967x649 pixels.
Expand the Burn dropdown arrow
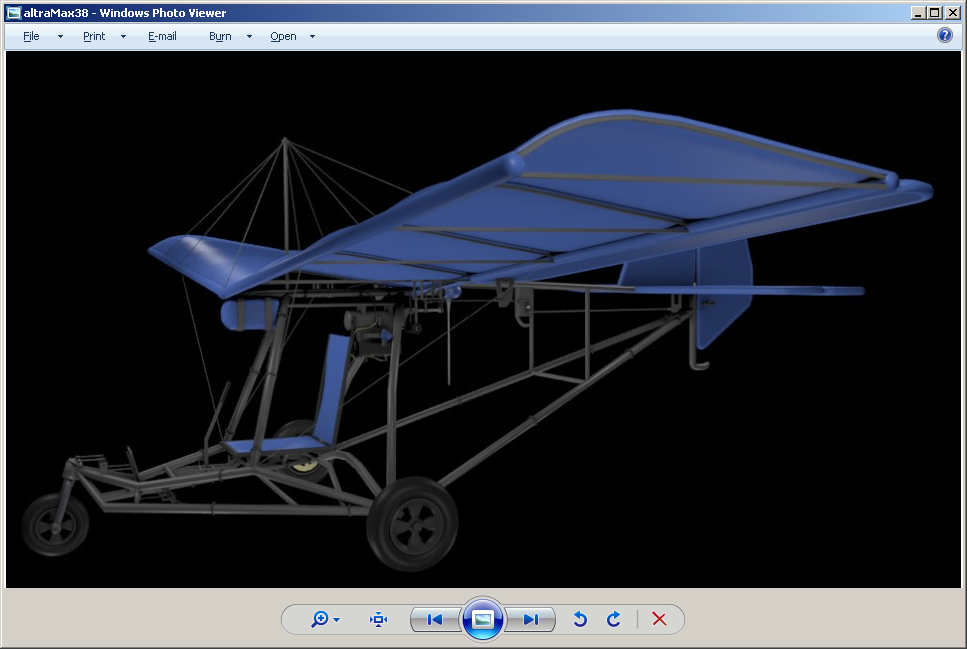coord(249,36)
